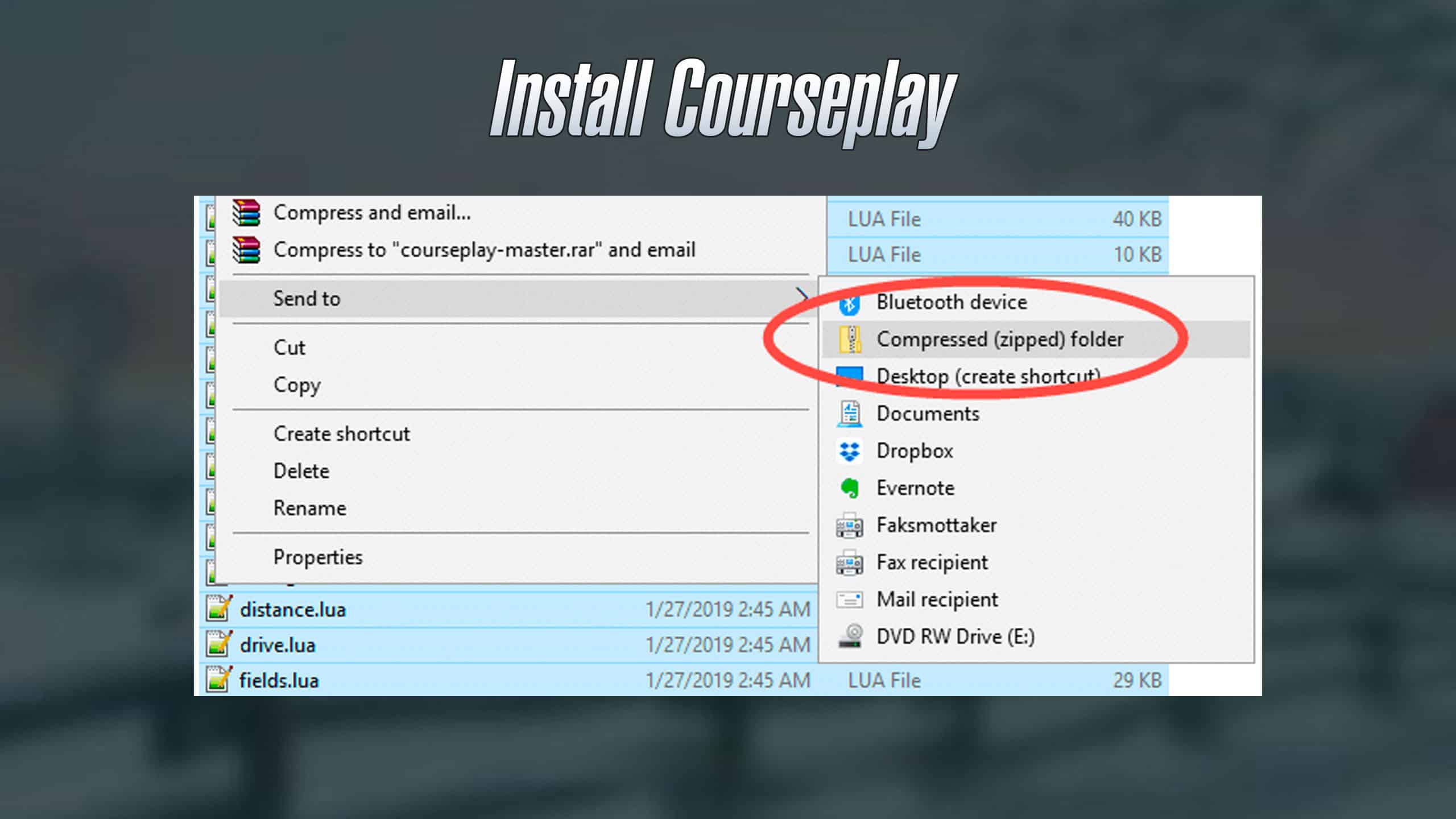This screenshot has height=819, width=1456.
Task: Send to DVD RW Drive (E:)
Action: (x=955, y=636)
